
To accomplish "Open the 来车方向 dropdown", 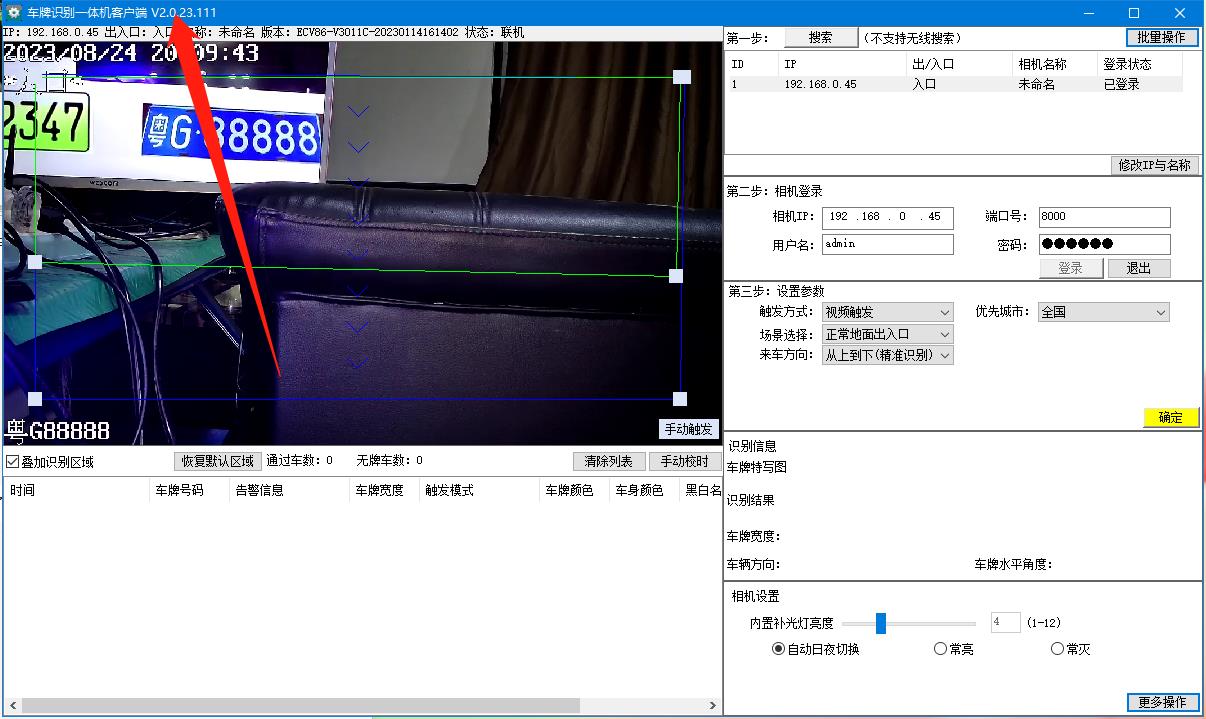I will [887, 356].
